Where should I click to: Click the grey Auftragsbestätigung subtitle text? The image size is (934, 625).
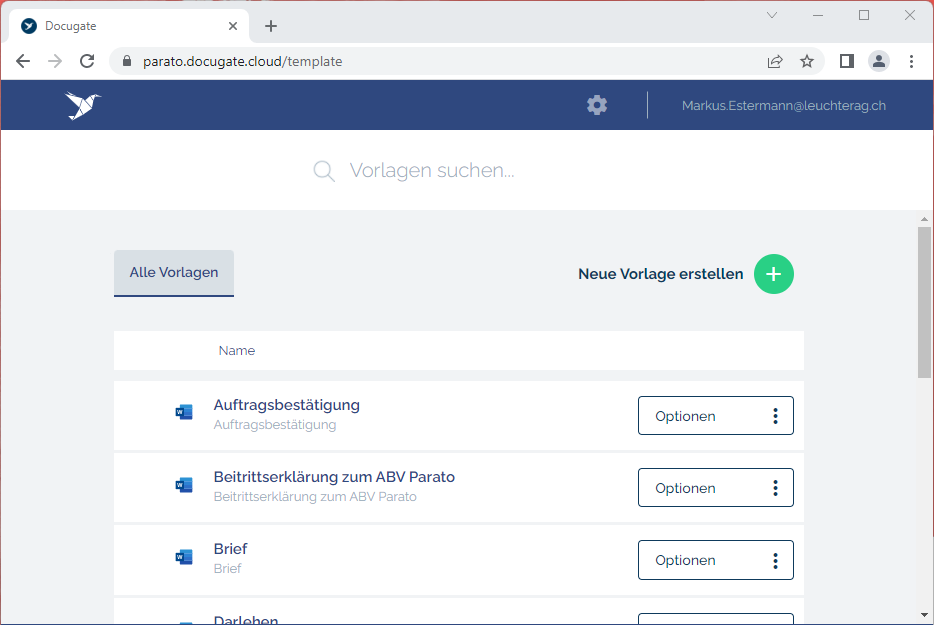click(x=275, y=425)
